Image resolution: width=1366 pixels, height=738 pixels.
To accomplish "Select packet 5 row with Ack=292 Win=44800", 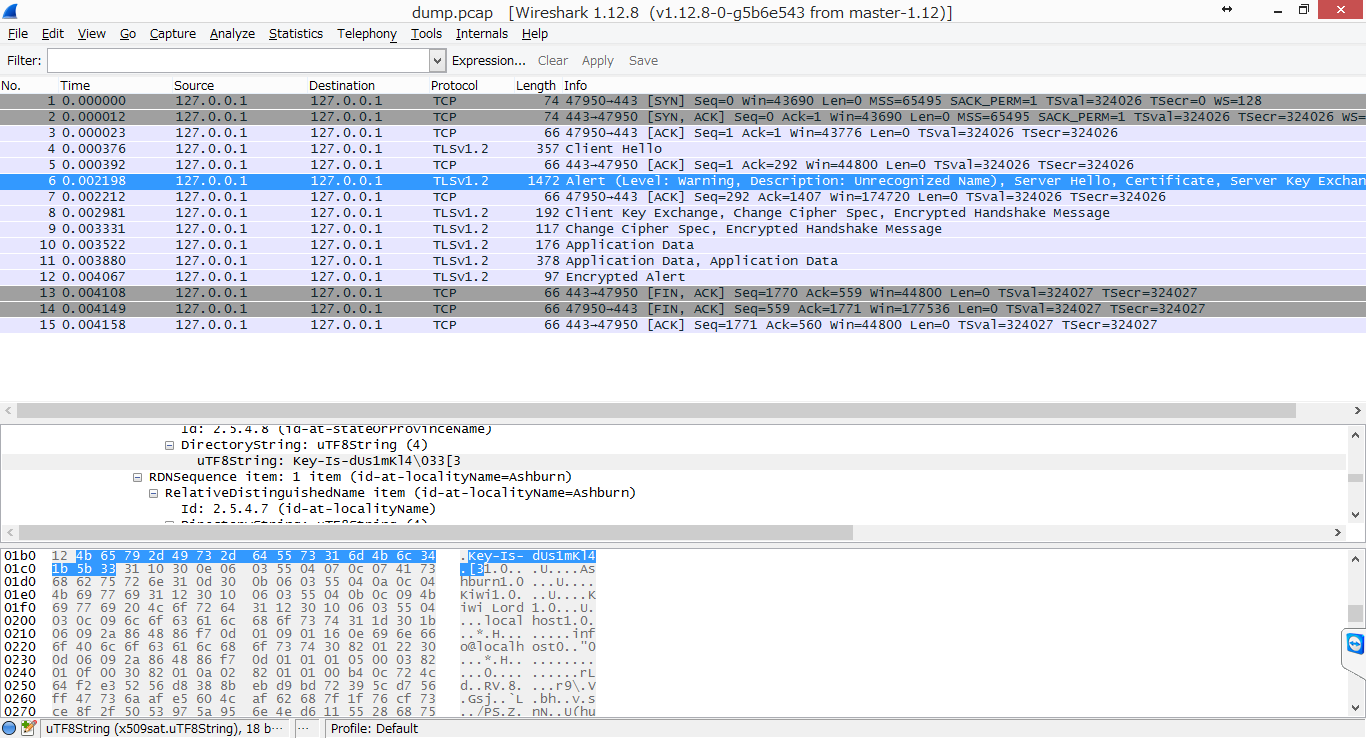I will tap(683, 165).
